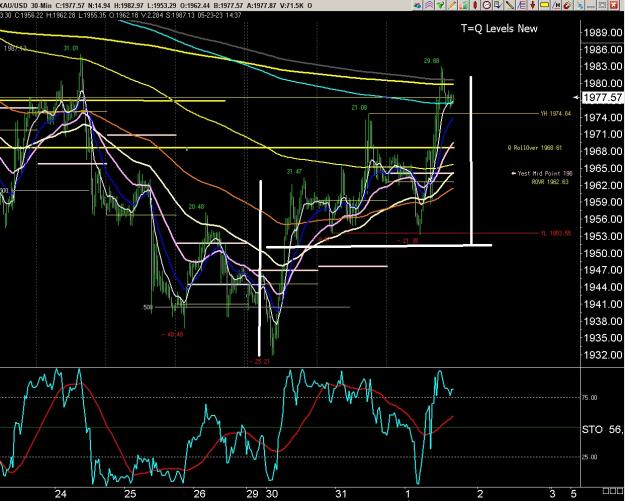The image size is (625, 501).
Task: Click the red magnet toolbar icon
Action: click(x=567, y=5)
